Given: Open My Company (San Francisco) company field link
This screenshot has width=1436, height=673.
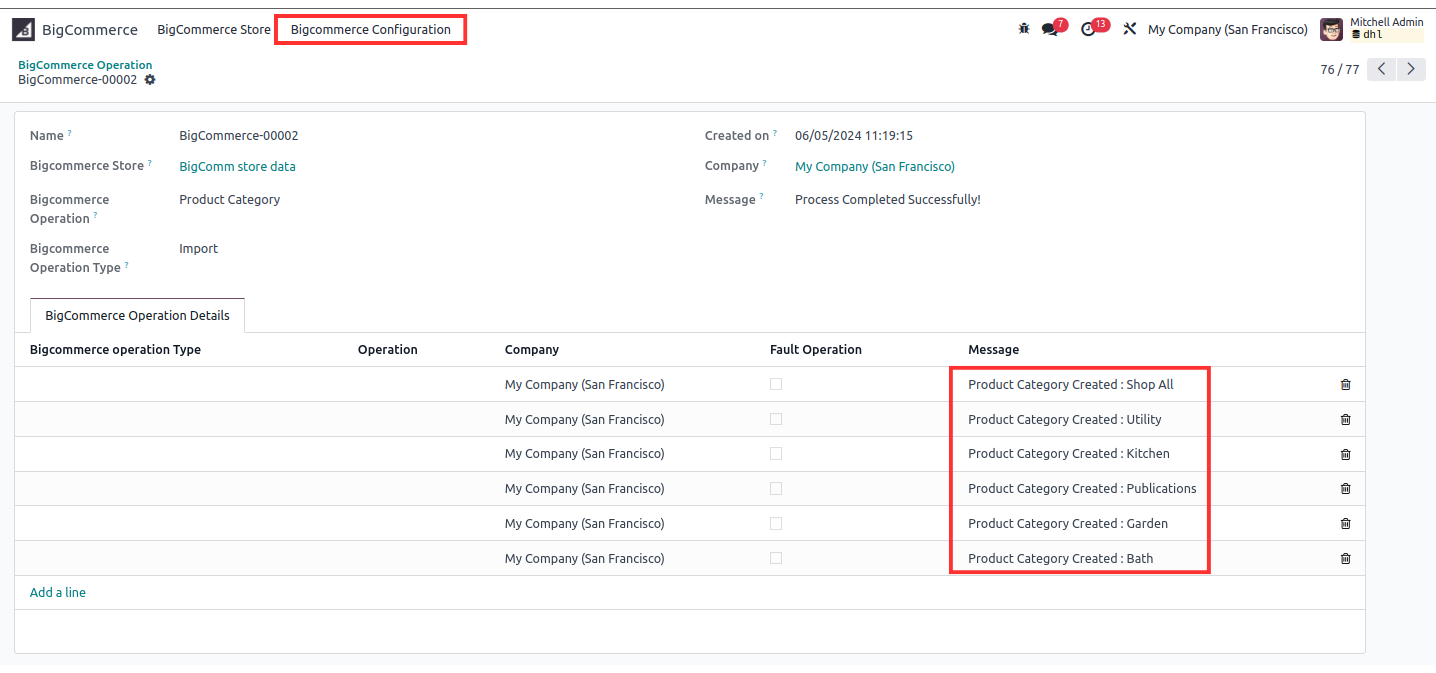Looking at the screenshot, I should (x=875, y=167).
